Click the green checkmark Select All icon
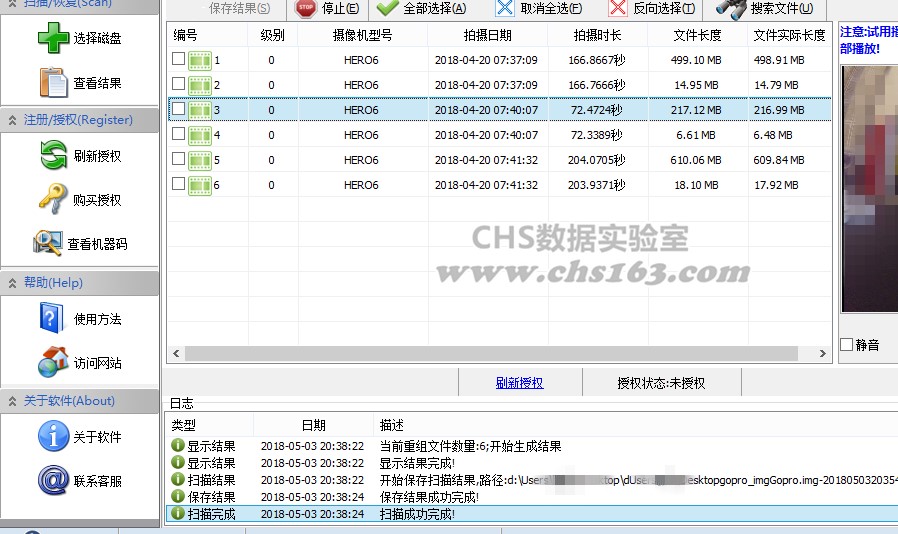Viewport: 898px width, 534px height. click(x=387, y=8)
